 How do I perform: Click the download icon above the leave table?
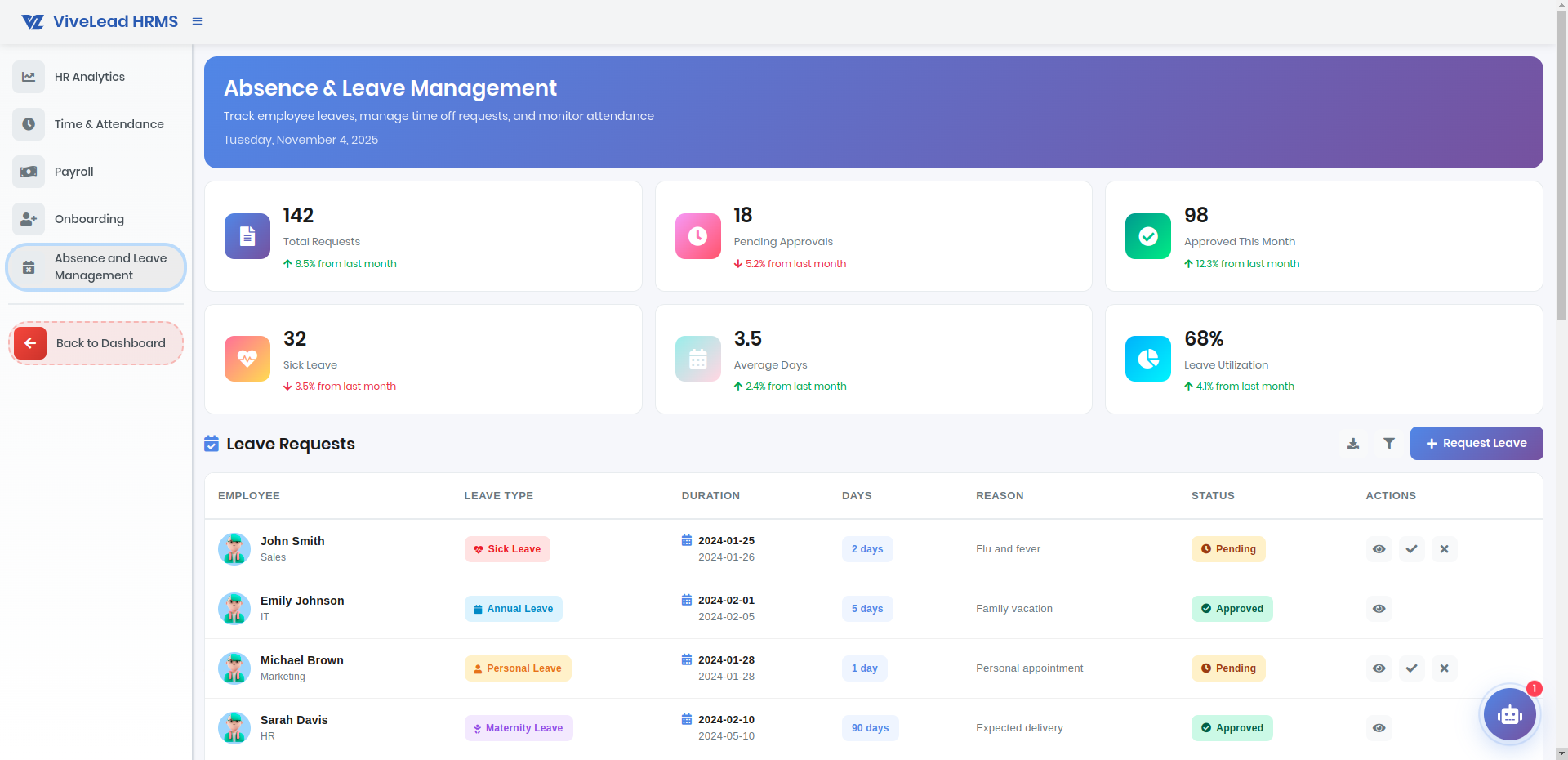1353,443
